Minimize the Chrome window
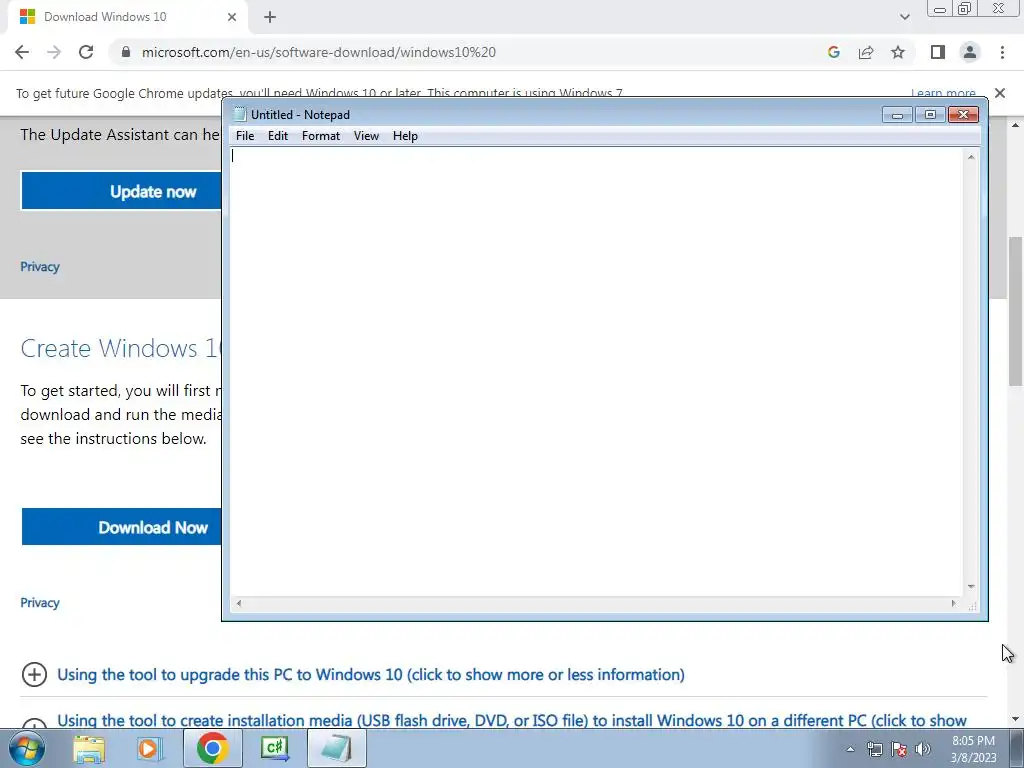 click(x=940, y=8)
